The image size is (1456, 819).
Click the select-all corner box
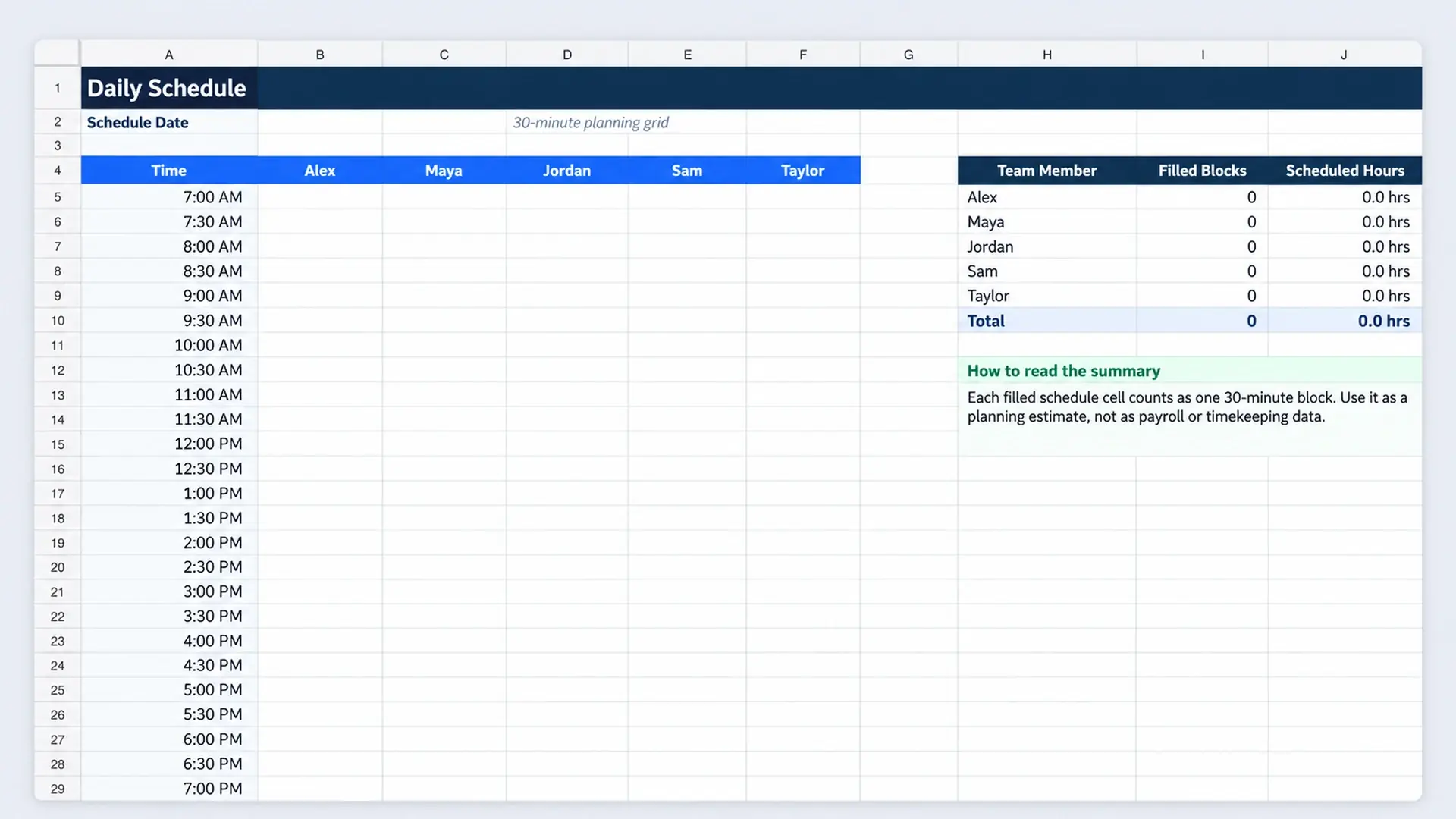point(57,54)
